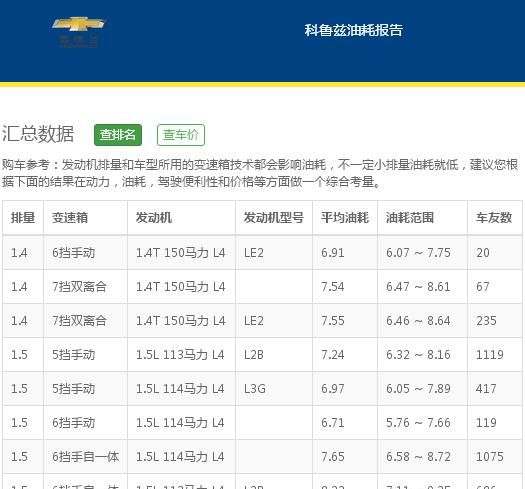Click the 购车参考 advice paragraph
The width and height of the screenshot is (525, 489).
260,173
